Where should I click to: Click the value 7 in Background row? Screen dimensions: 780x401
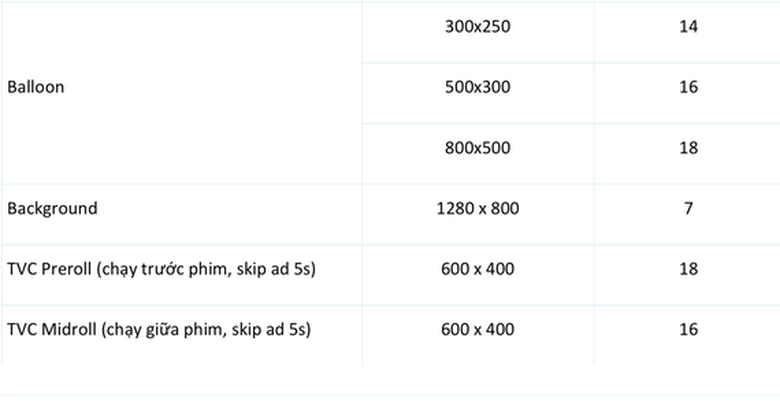(688, 209)
